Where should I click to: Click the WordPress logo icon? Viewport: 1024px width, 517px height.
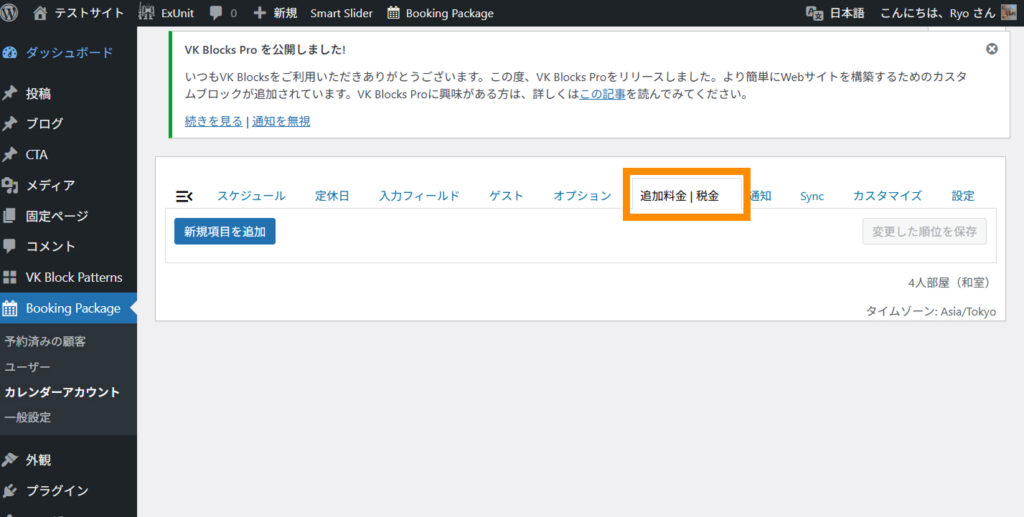[x=11, y=13]
